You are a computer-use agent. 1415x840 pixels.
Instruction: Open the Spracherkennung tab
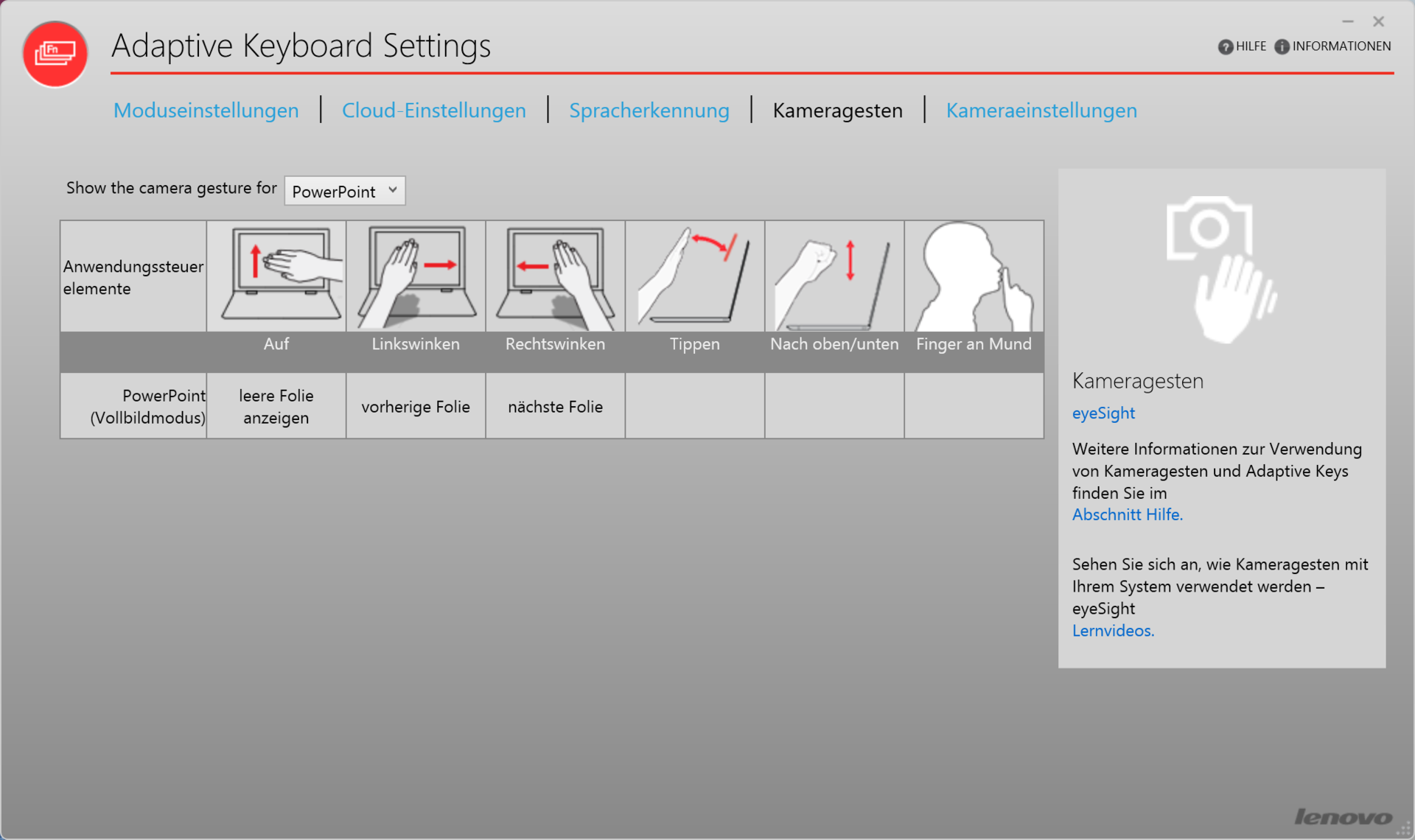click(x=649, y=111)
